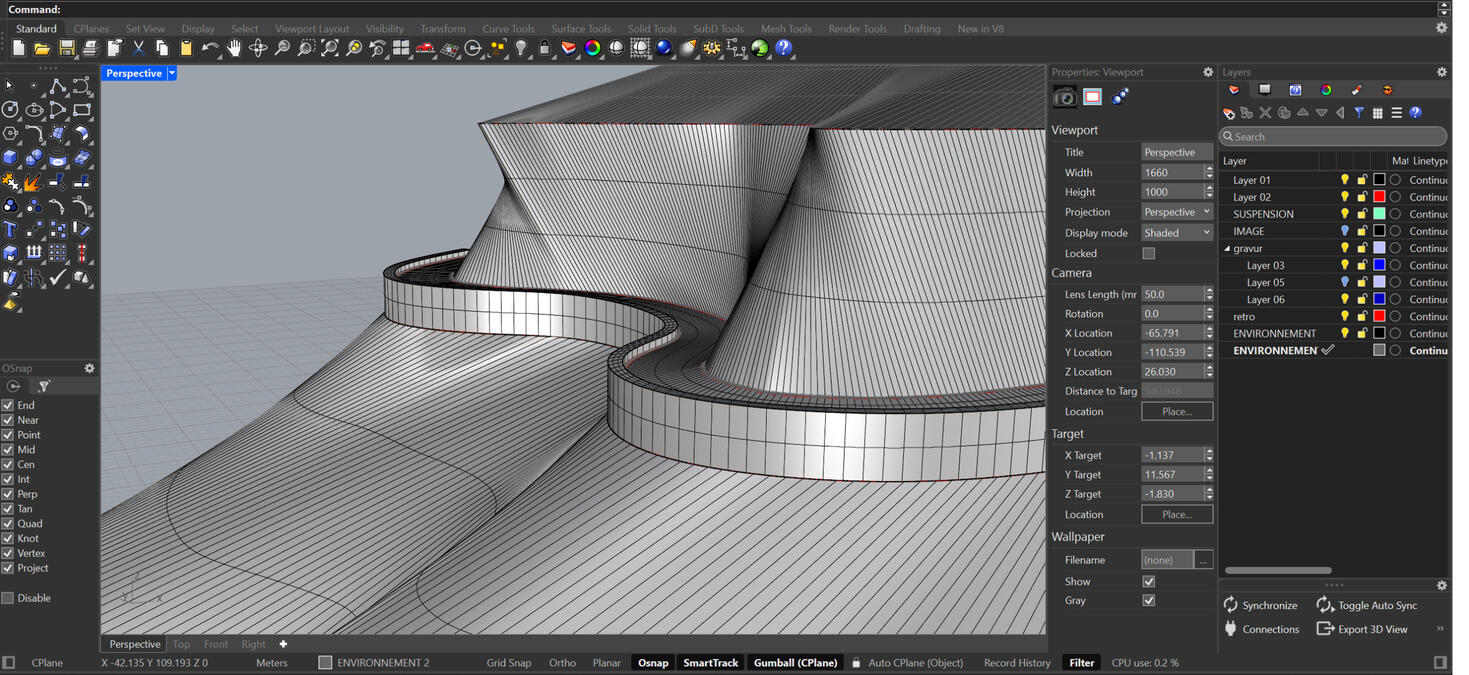The width and height of the screenshot is (1469, 675).
Task: Switch to the Top viewport tab
Action: 181,644
